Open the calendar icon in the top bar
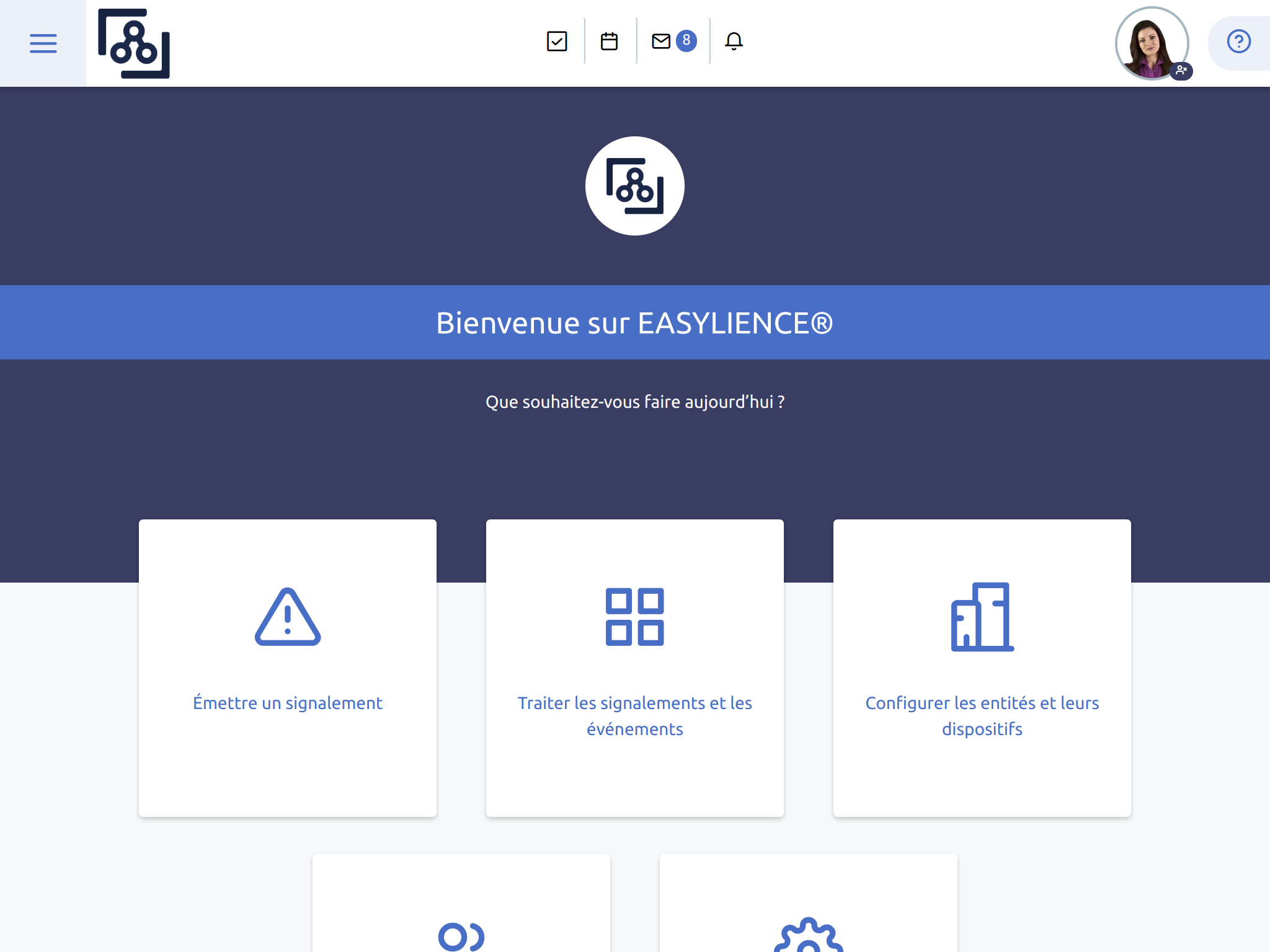The width and height of the screenshot is (1270, 952). point(608,42)
